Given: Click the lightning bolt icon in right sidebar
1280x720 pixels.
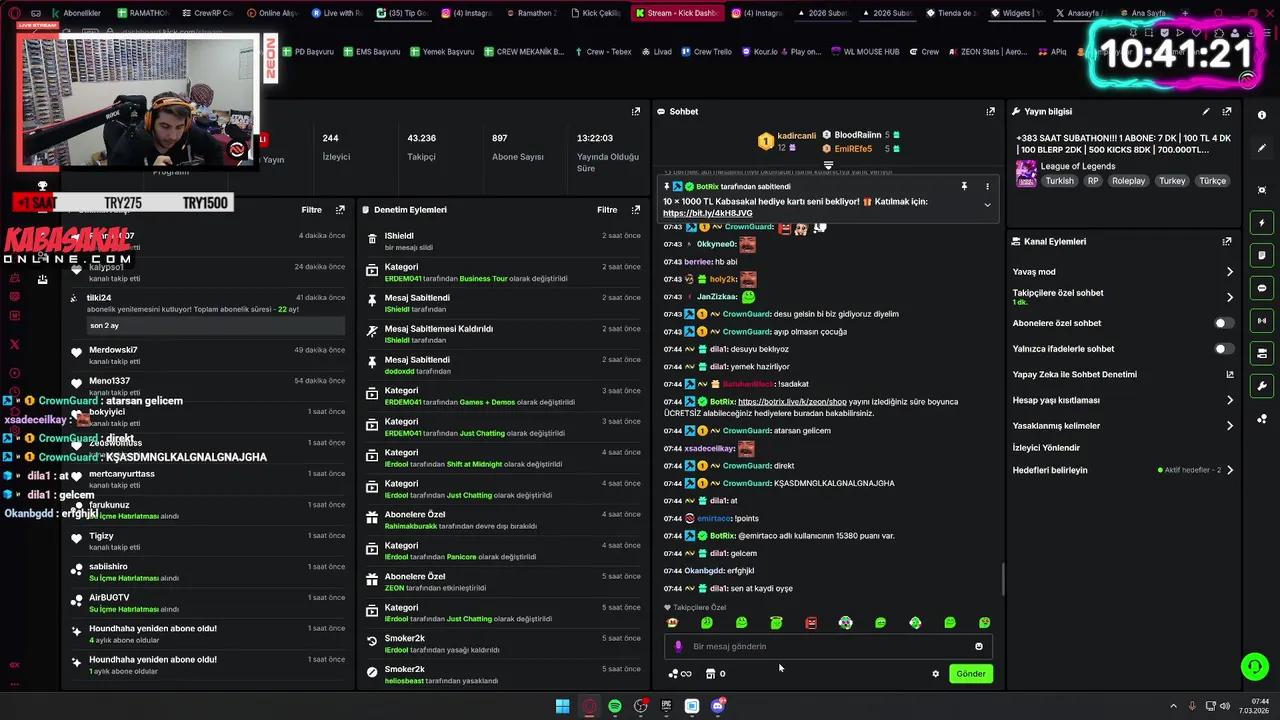Looking at the screenshot, I should (1262, 223).
